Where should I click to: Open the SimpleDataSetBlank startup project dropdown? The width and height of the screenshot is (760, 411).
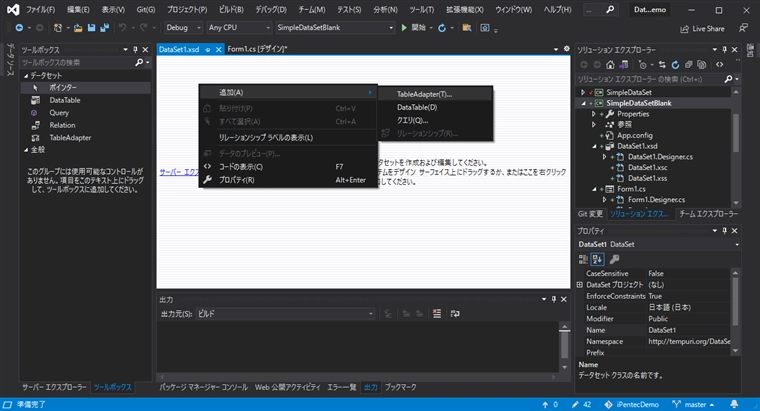click(x=335, y=28)
